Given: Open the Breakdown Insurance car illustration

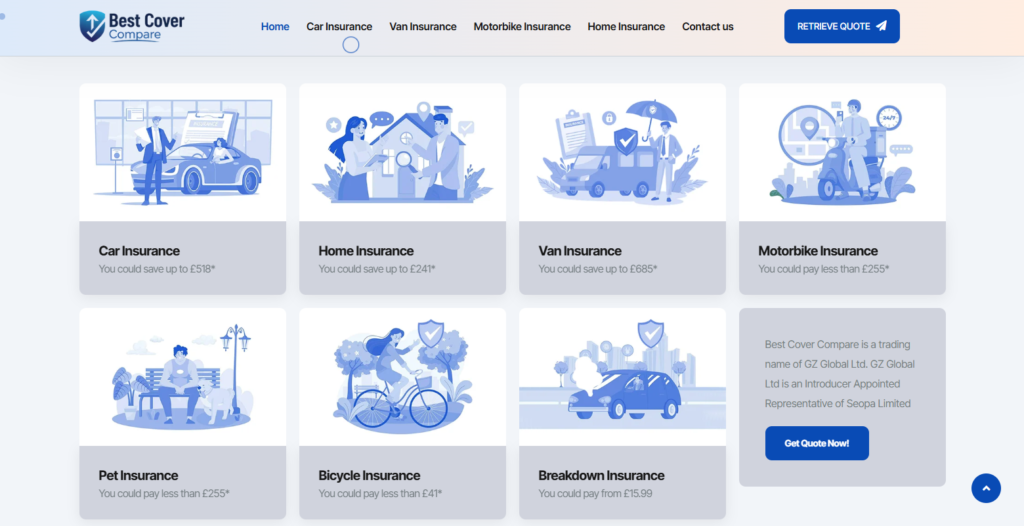Looking at the screenshot, I should 622,377.
